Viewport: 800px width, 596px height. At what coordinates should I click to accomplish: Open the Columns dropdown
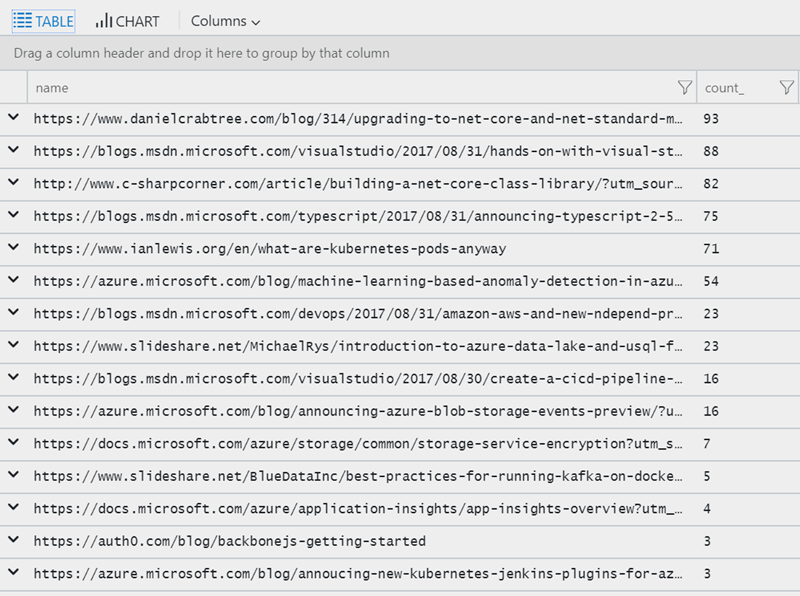pos(225,21)
